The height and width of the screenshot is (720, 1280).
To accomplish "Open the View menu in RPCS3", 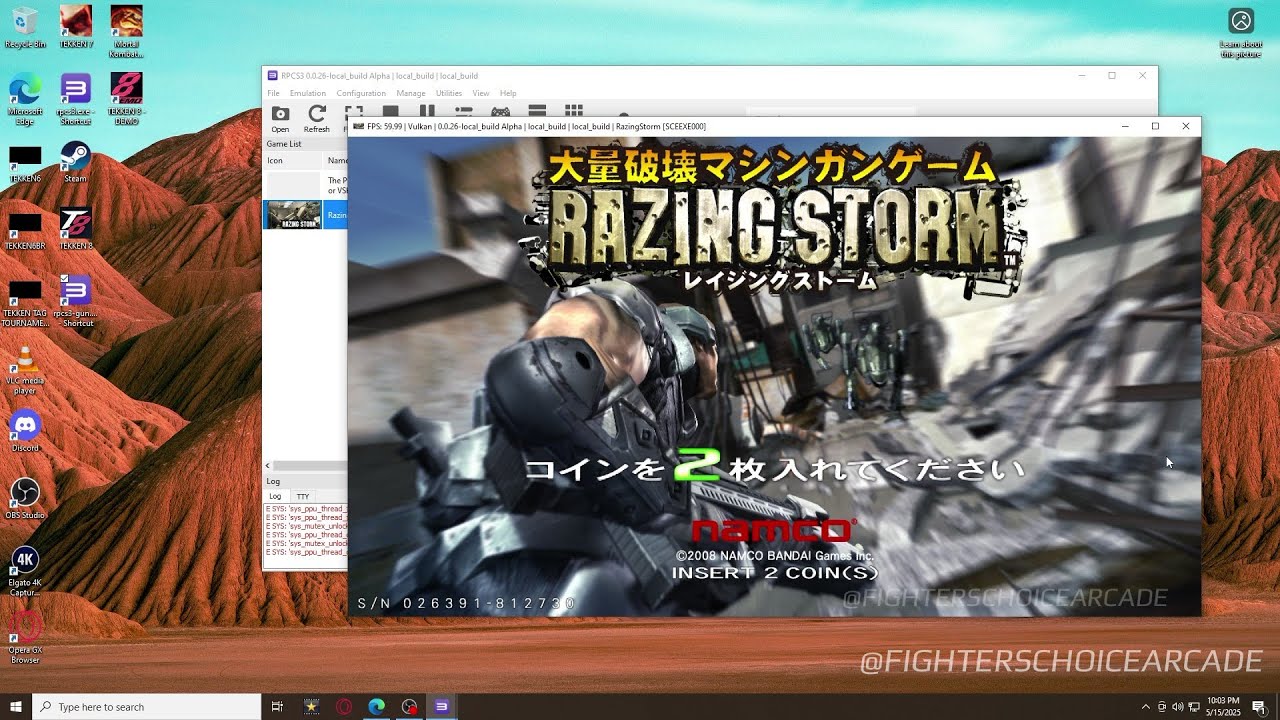I will (481, 93).
